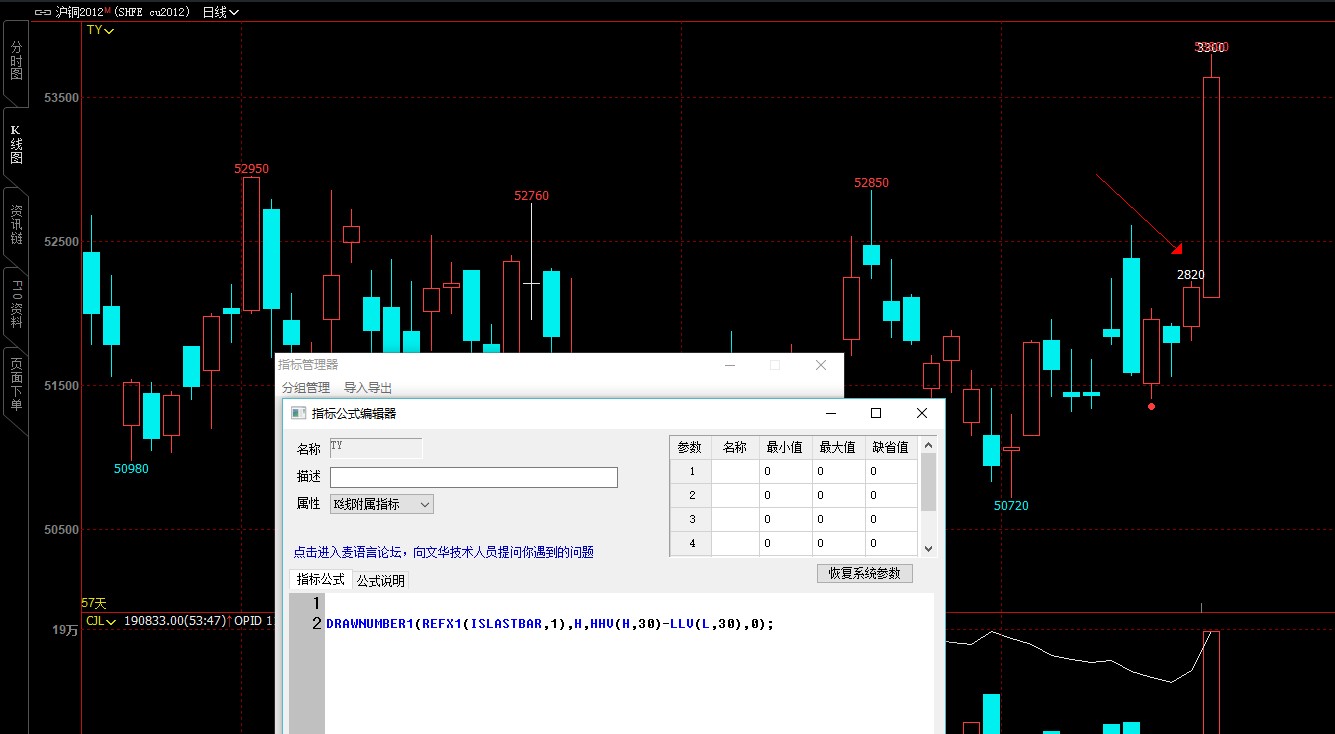Switch to the 分时图 side tab

[16, 62]
